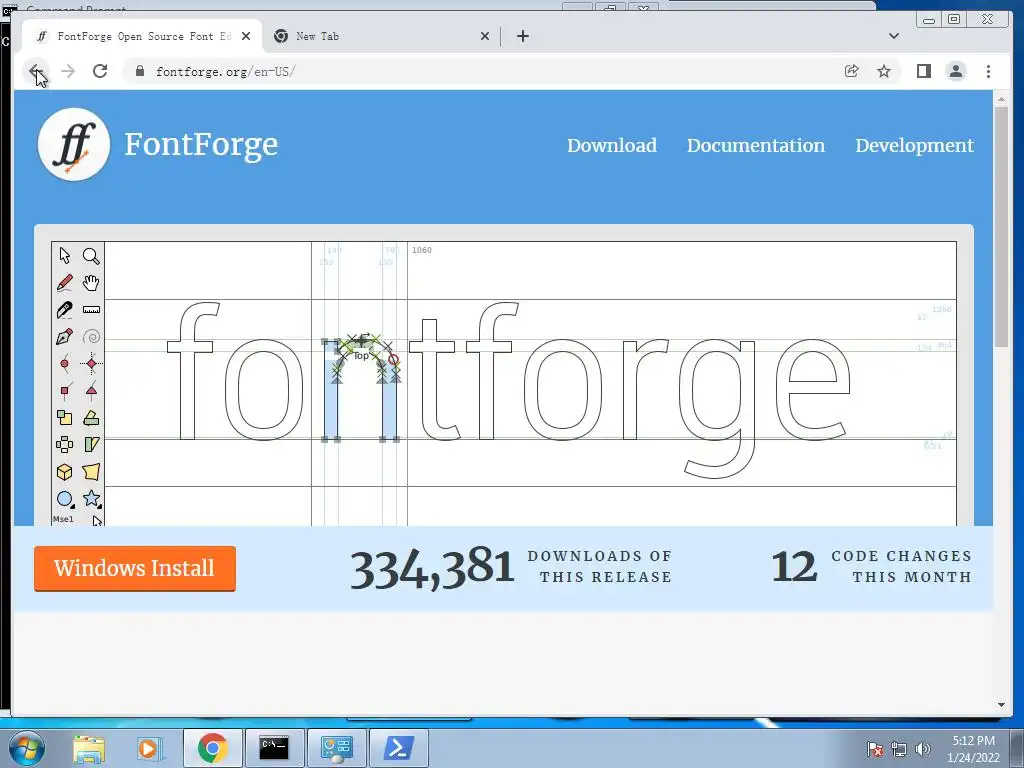Open PowerShell from the taskbar
Screen dimensions: 1024x768
(x=398, y=748)
